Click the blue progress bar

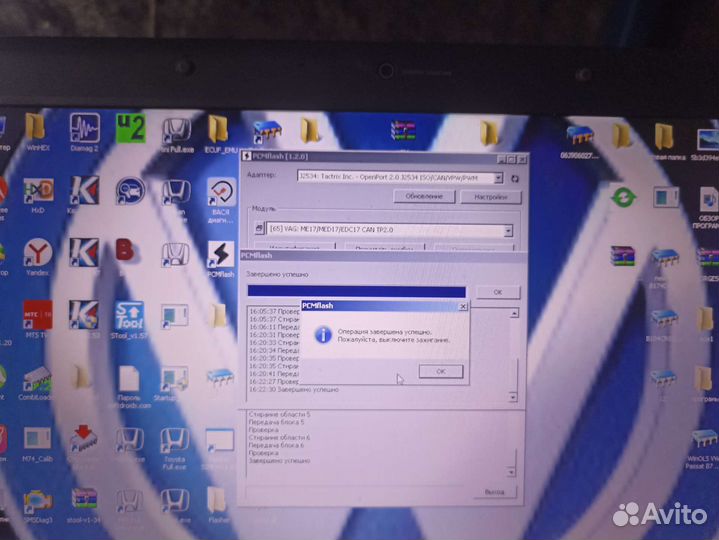(x=356, y=292)
